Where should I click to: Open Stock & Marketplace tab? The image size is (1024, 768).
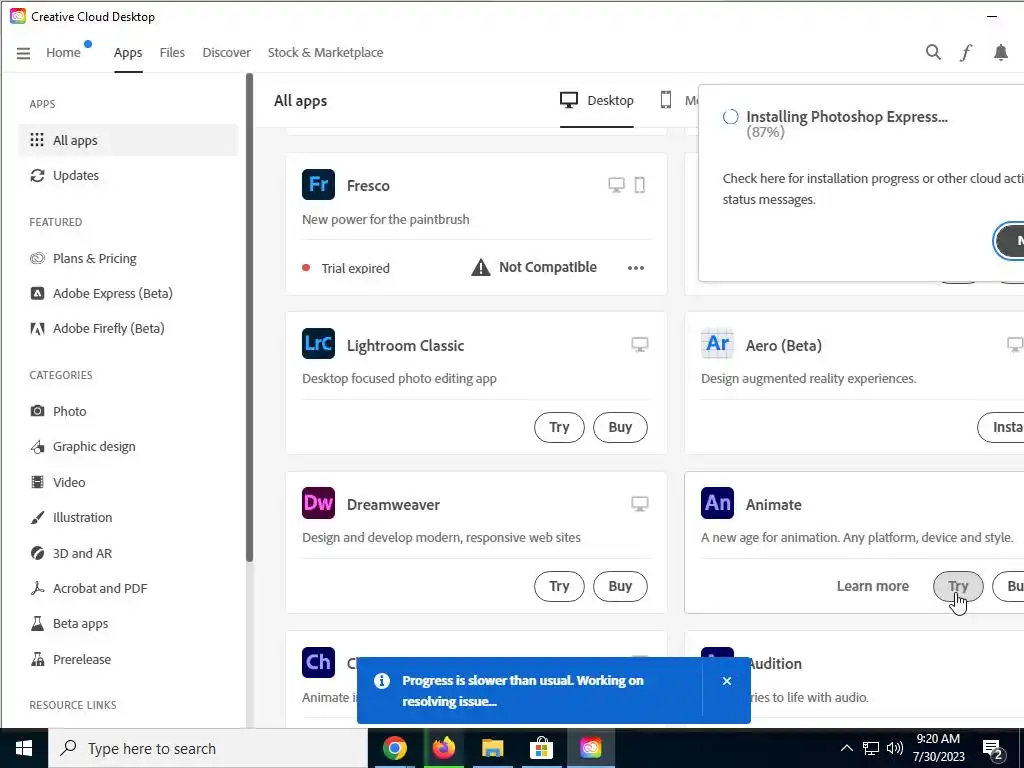pos(325,53)
